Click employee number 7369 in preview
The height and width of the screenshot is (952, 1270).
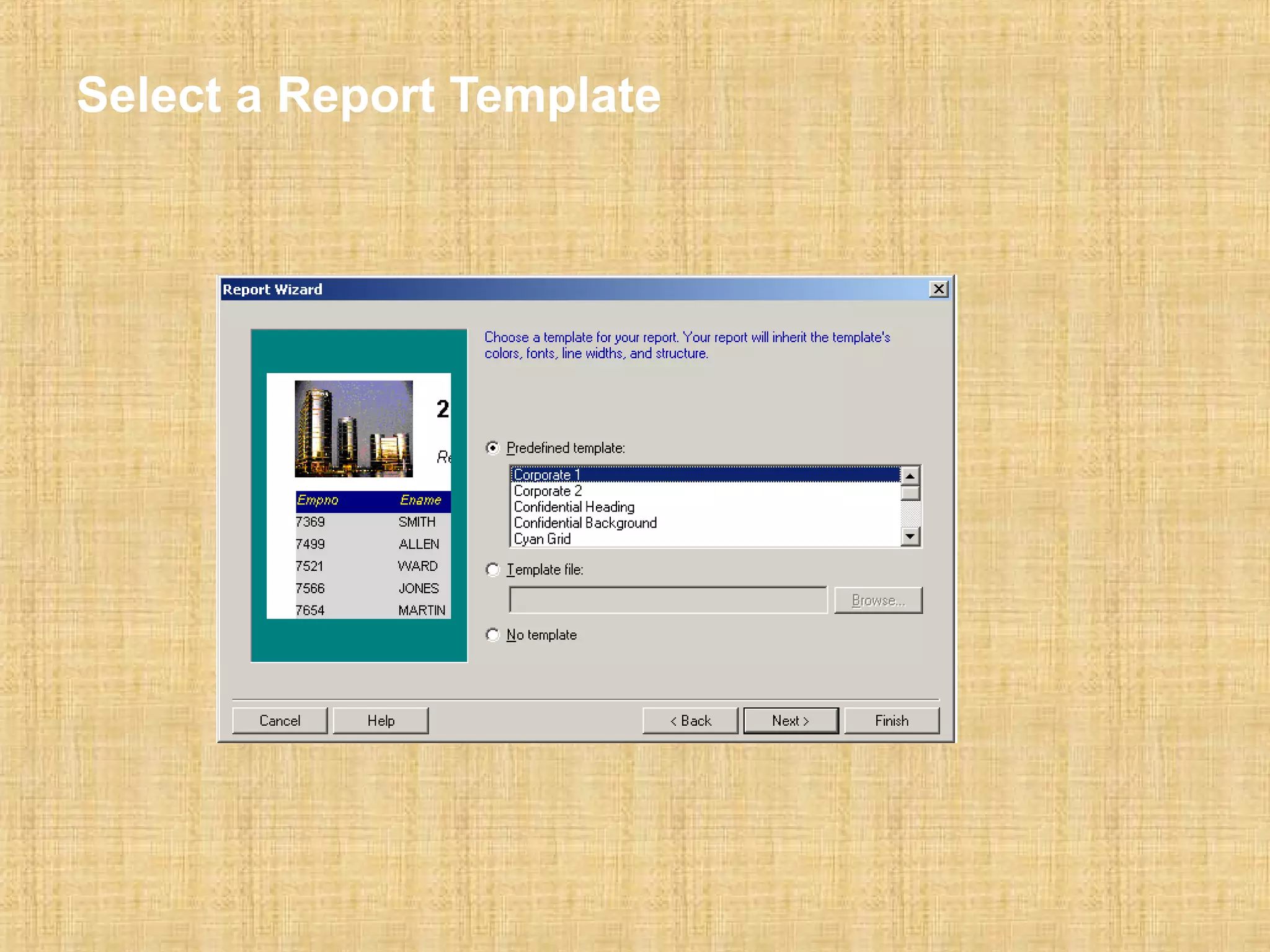pos(310,522)
